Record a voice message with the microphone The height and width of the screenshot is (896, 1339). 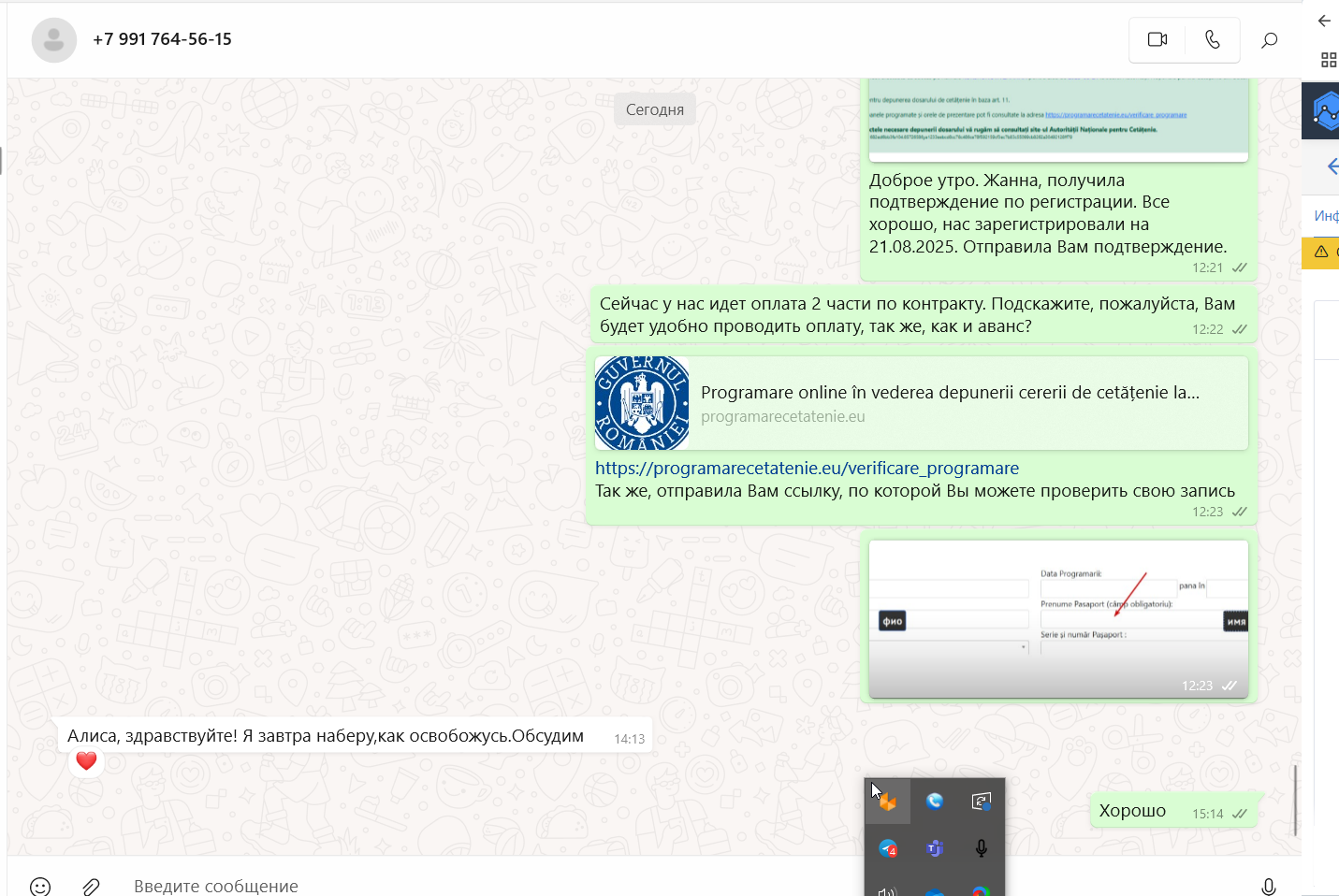pos(1269,887)
